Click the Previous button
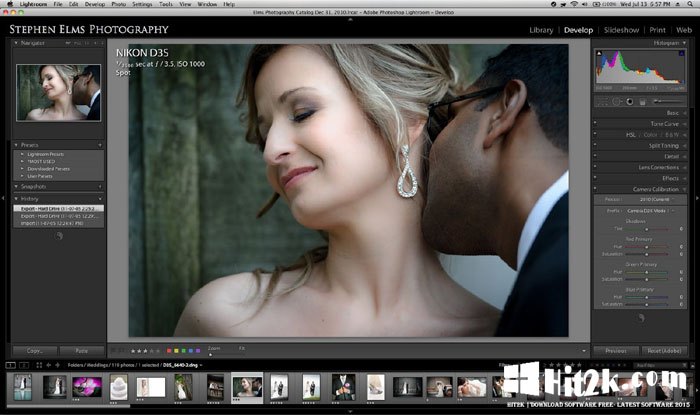This screenshot has height=415, width=700. 616,351
